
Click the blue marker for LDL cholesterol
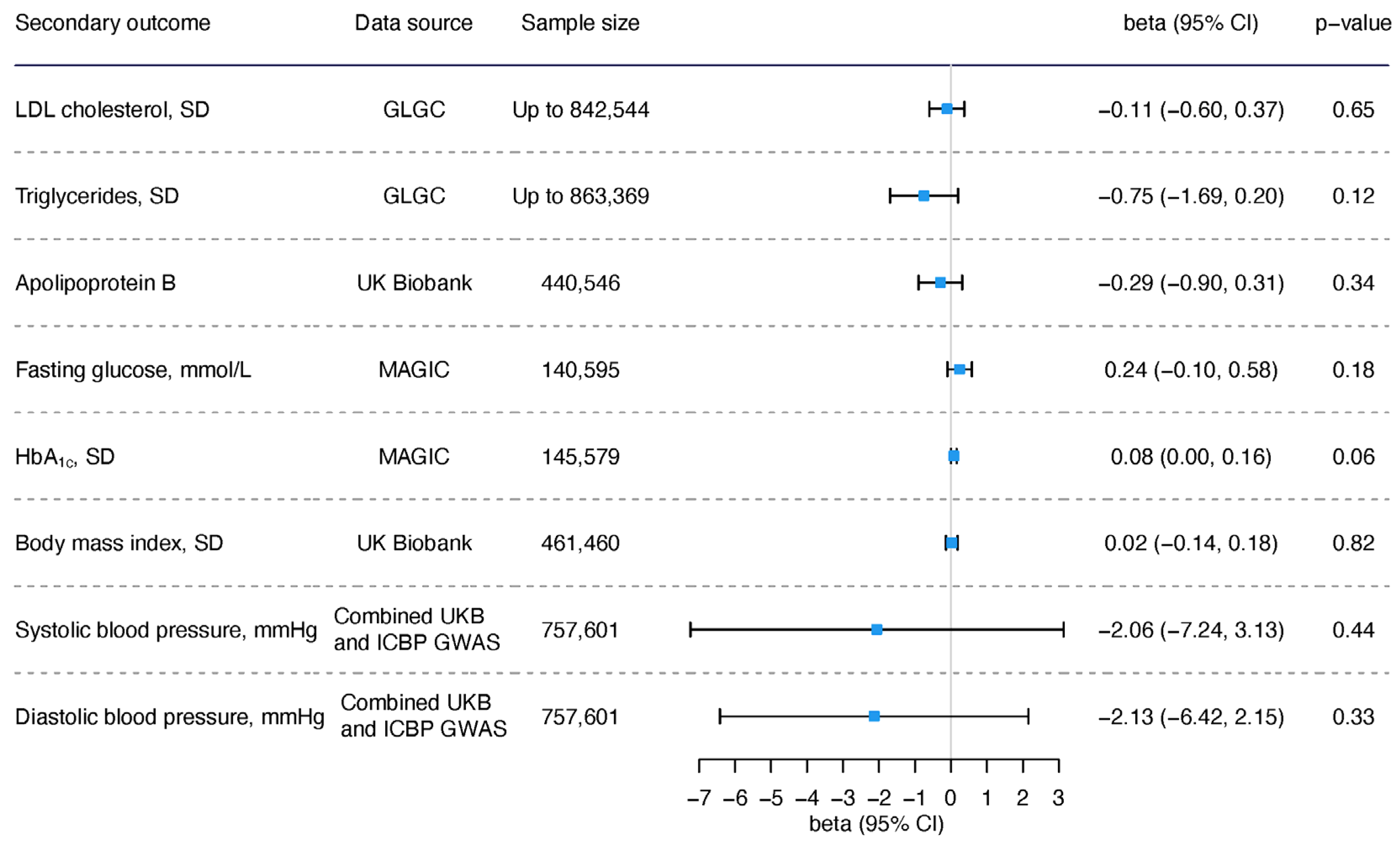point(947,109)
